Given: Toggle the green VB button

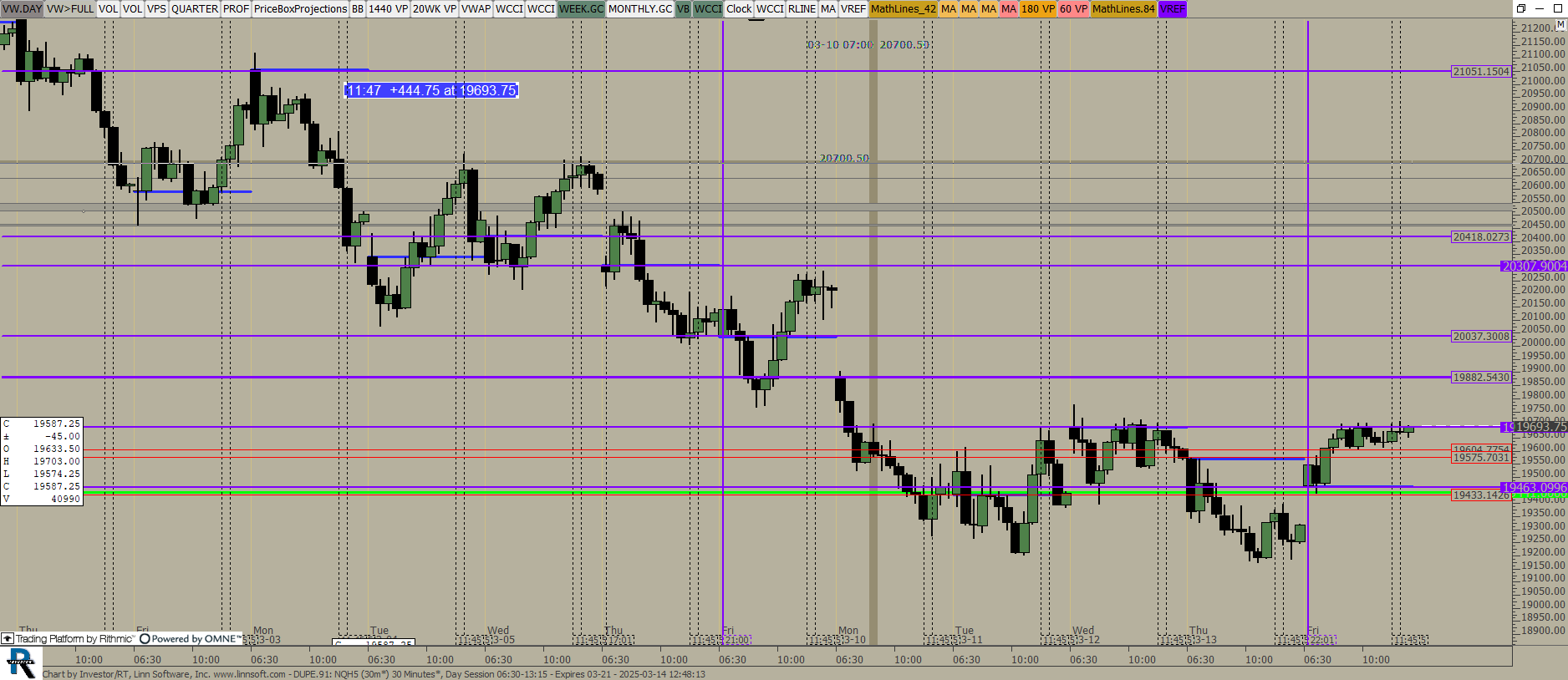Looking at the screenshot, I should [x=683, y=9].
